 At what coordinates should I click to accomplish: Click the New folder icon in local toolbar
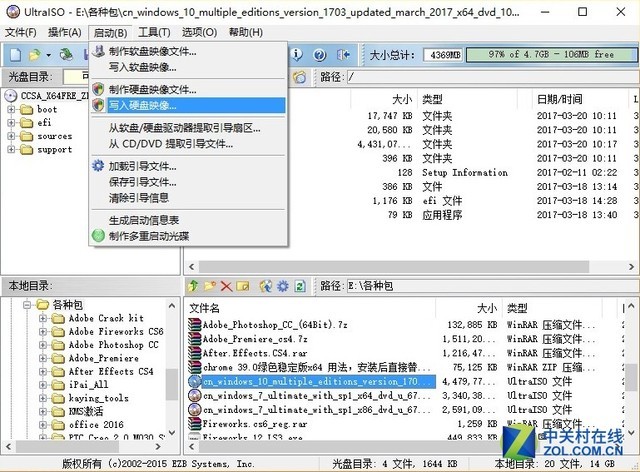210,286
